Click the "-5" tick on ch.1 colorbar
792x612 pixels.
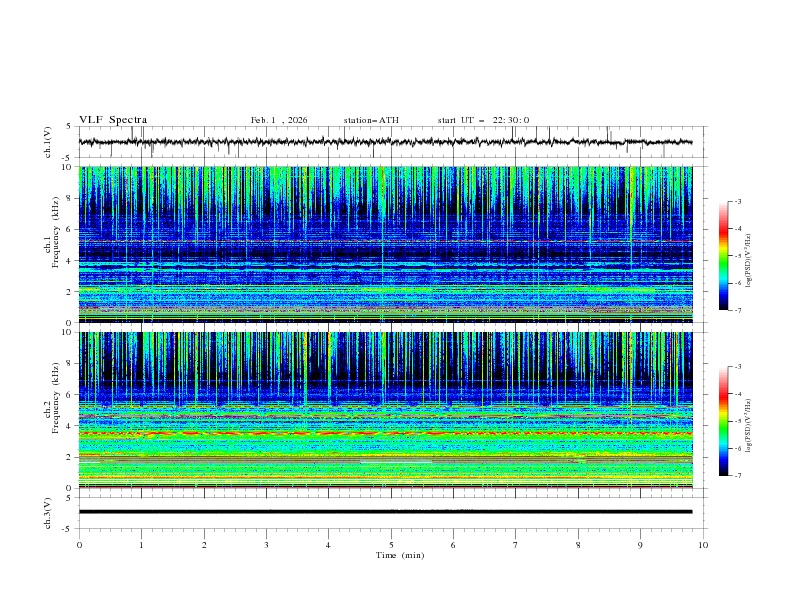pos(738,256)
